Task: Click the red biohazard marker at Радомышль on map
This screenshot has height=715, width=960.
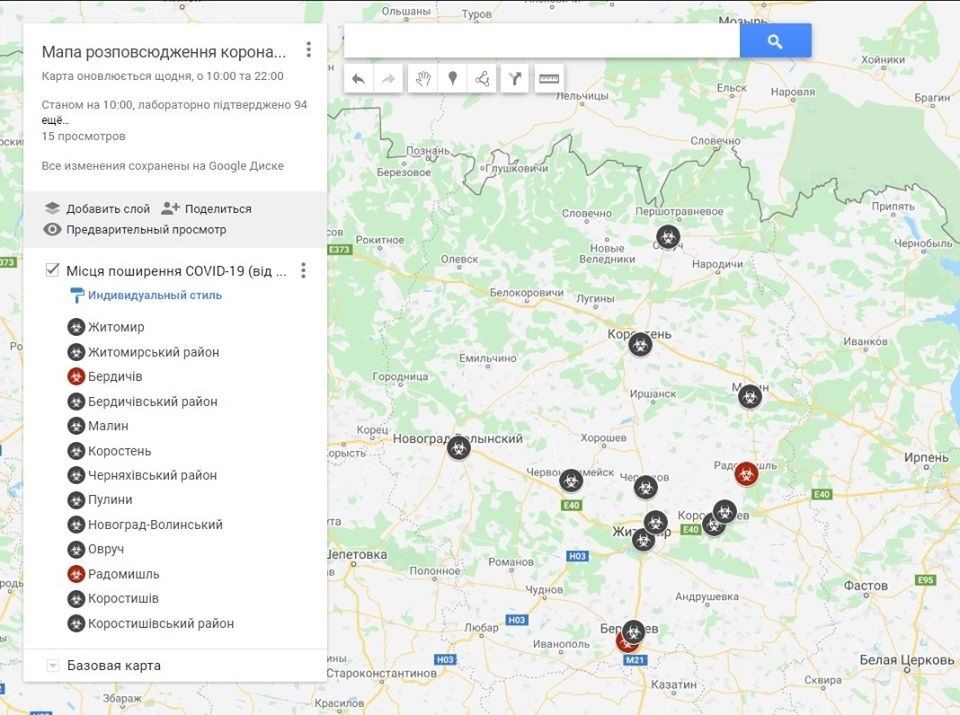Action: point(746,474)
